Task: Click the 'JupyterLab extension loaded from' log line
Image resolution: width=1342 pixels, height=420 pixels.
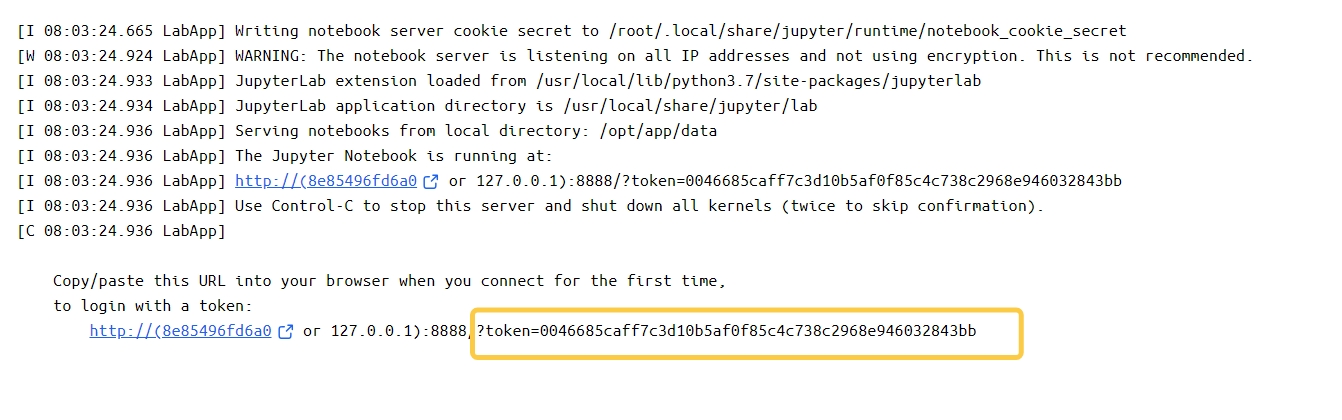Action: (608, 81)
